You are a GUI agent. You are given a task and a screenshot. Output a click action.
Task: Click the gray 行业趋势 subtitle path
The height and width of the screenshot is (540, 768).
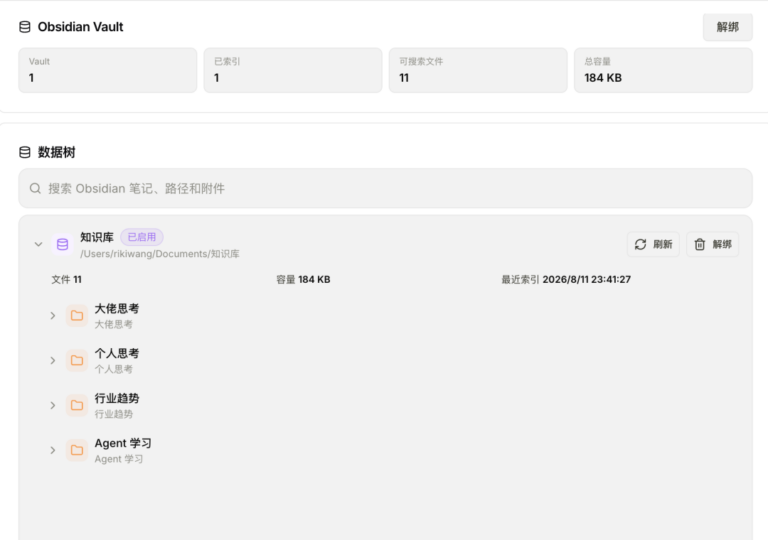click(x=113, y=414)
